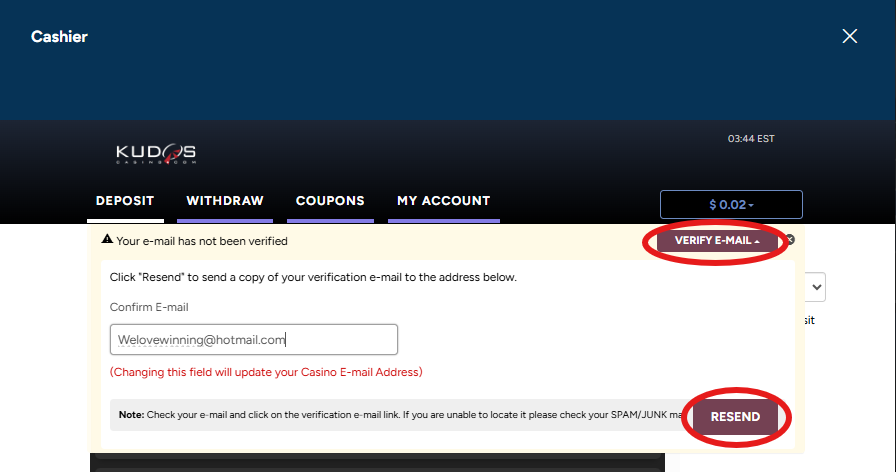The height and width of the screenshot is (472, 896).
Task: Open the MY ACCOUNT tab
Action: tap(443, 201)
